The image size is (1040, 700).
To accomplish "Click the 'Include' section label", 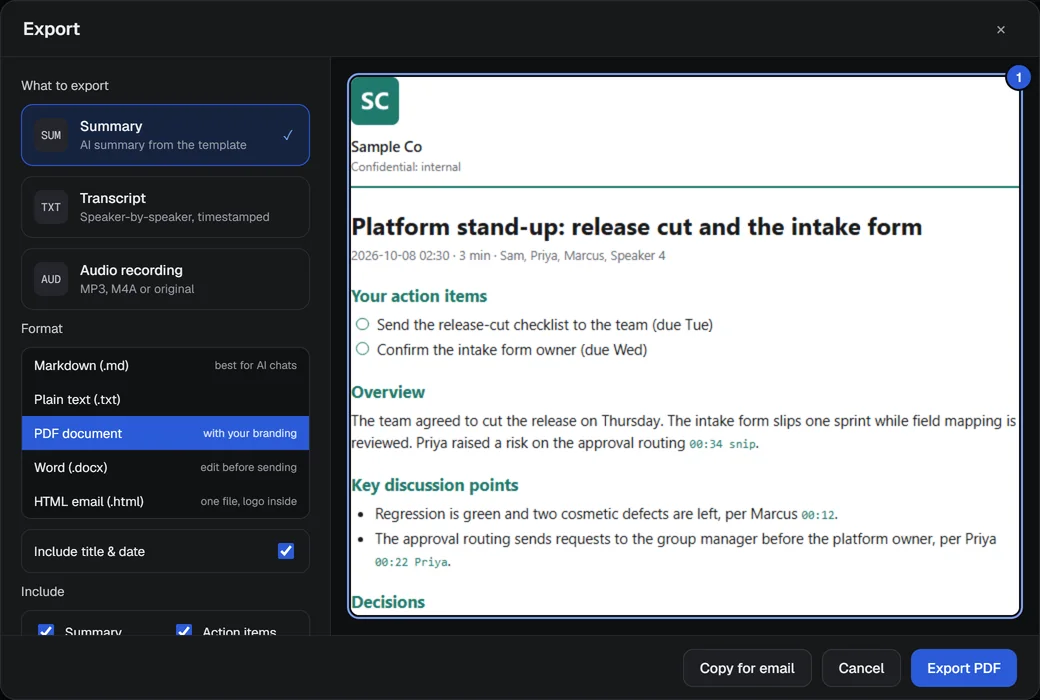I will 42,591.
